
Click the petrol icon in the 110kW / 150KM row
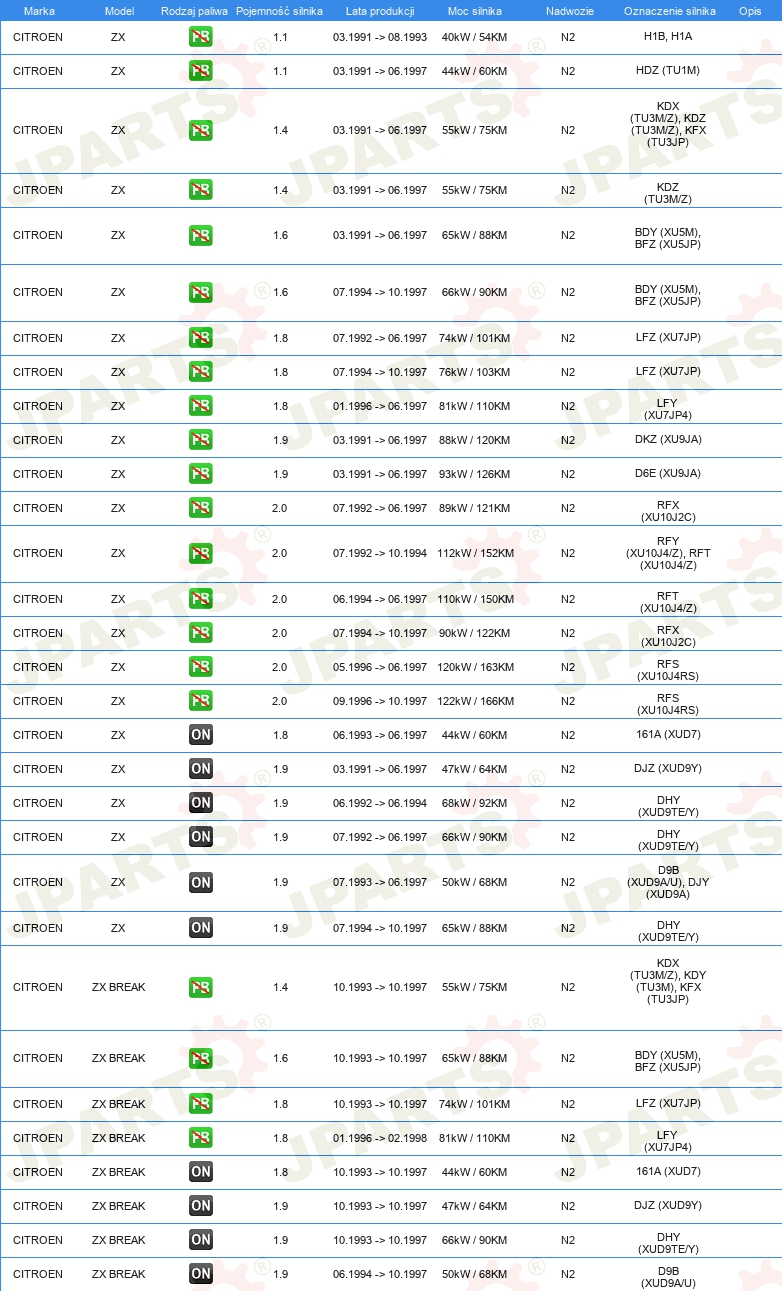point(201,599)
